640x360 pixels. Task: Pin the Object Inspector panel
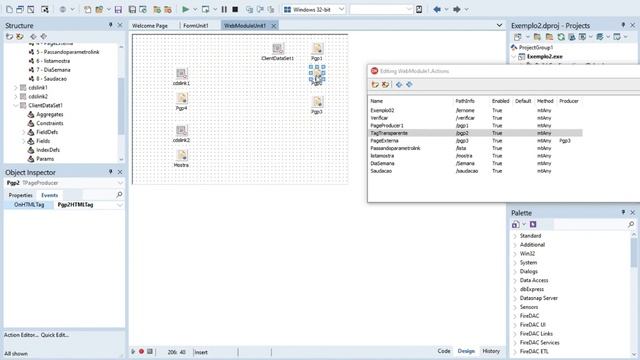[x=110, y=172]
